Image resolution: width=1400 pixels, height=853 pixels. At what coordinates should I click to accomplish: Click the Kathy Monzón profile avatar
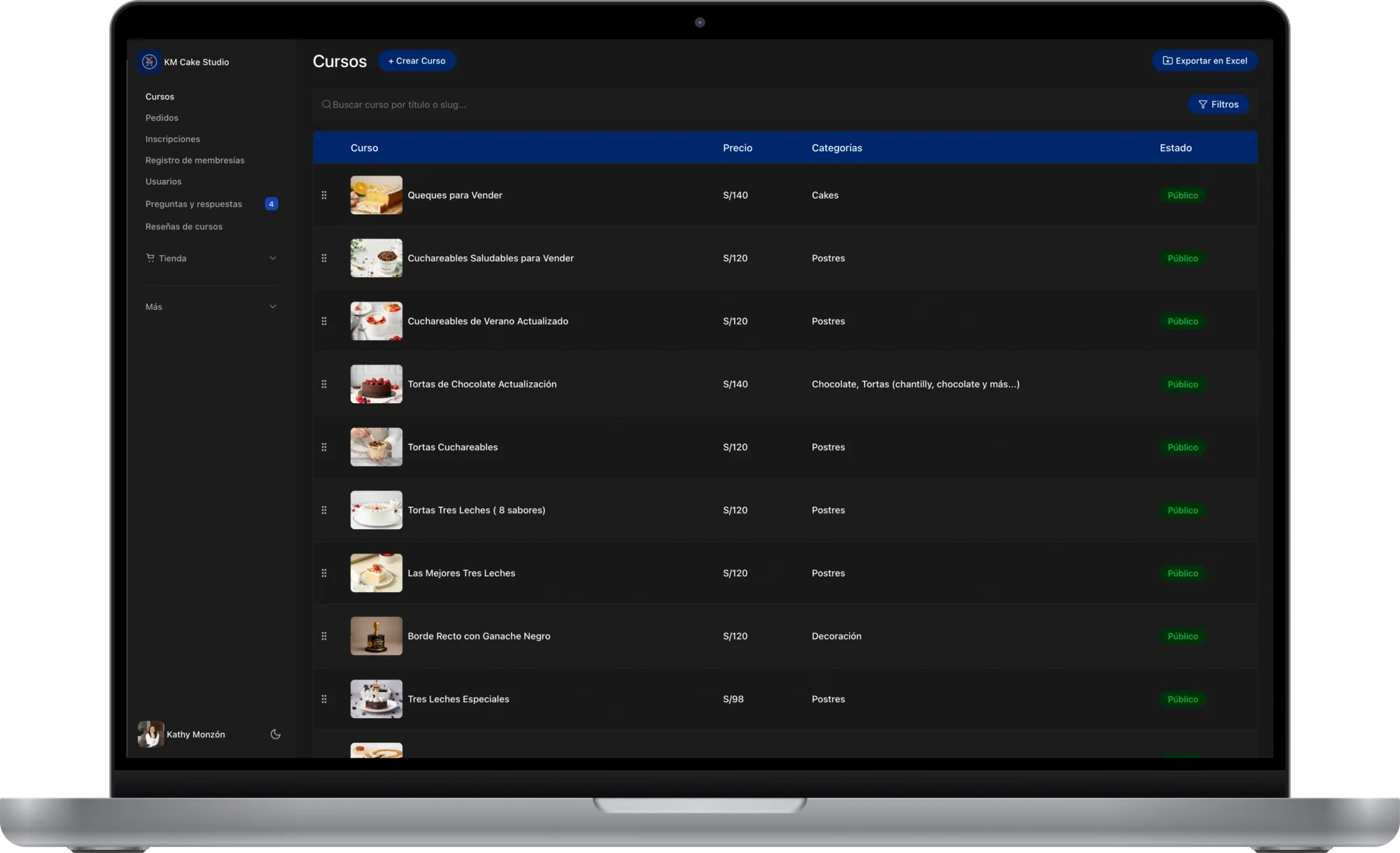click(x=150, y=734)
